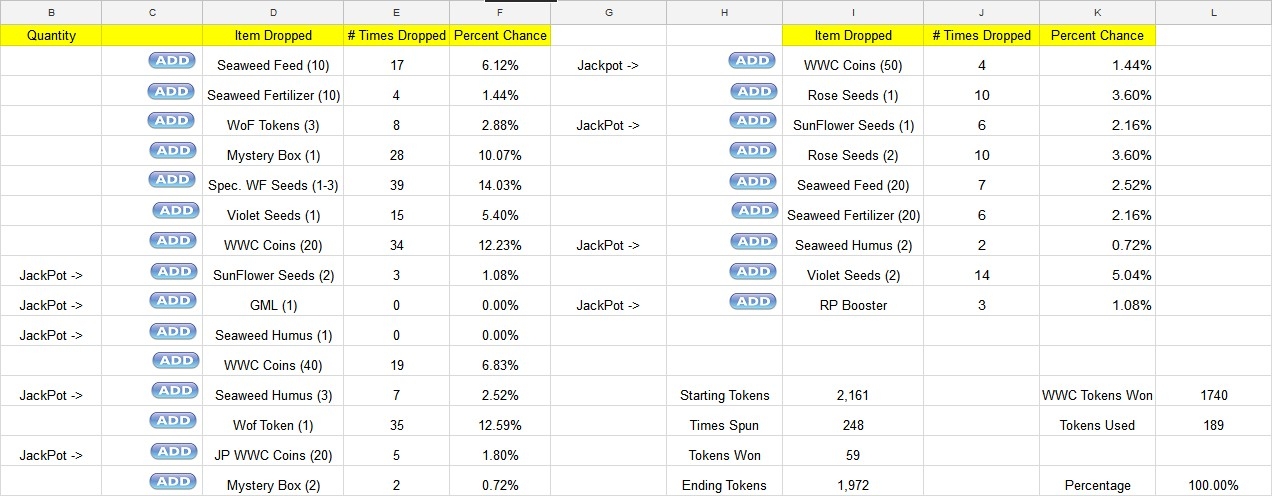Click ADD button beside Mystery Box (1)

pyautogui.click(x=172, y=151)
